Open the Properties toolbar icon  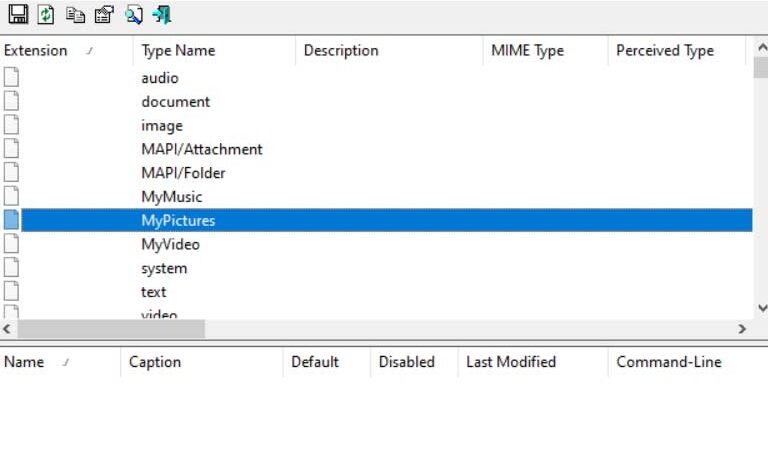point(104,15)
